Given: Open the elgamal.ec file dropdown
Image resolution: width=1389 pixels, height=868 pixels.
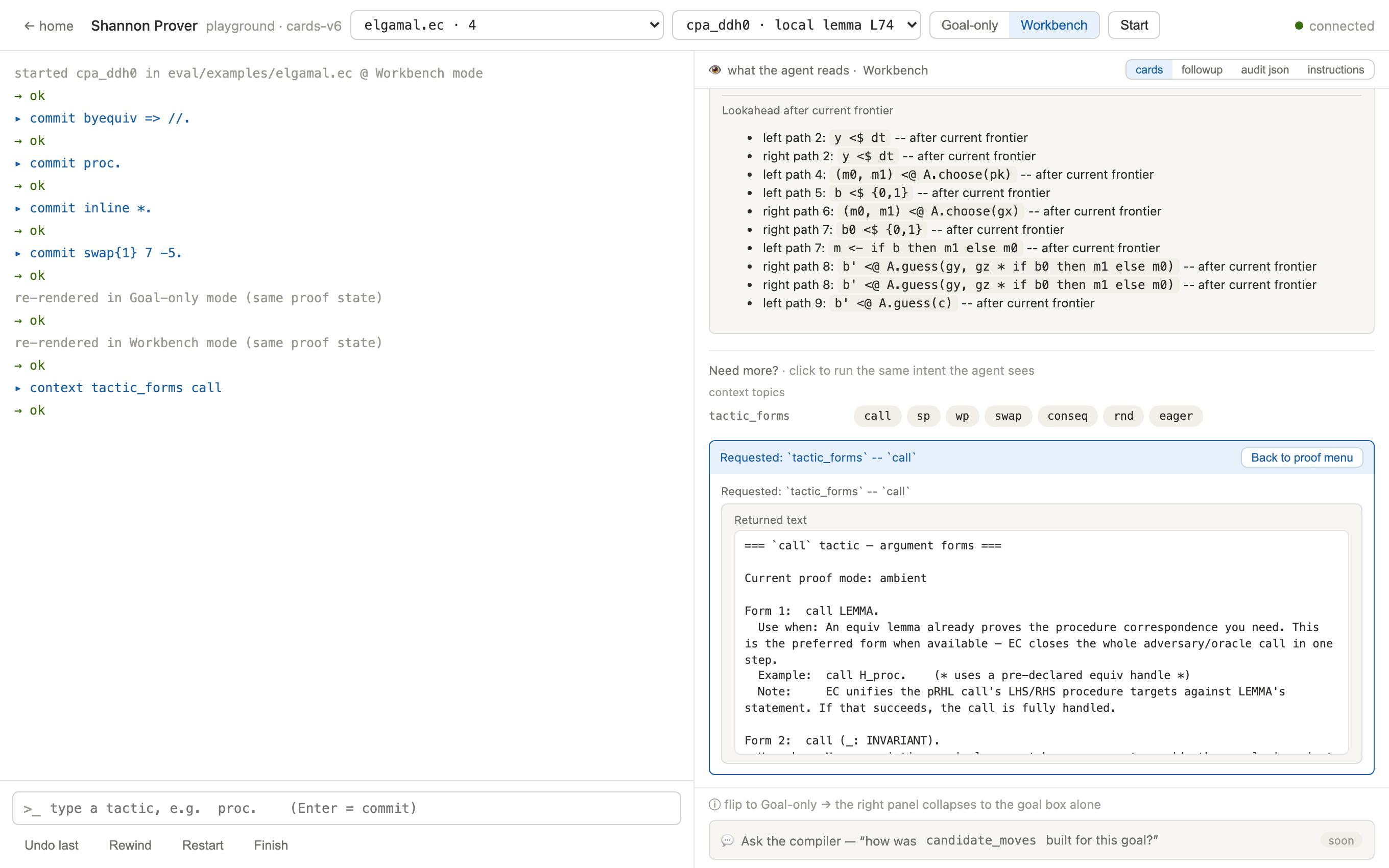Looking at the screenshot, I should tap(507, 25).
